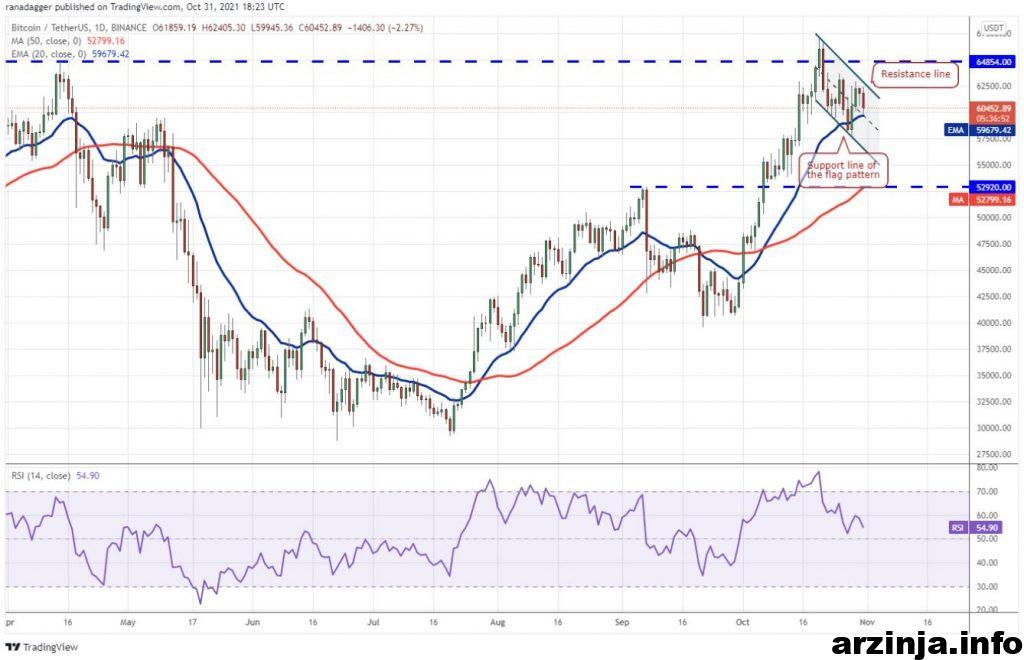Viewport: 1024px width, 660px height.
Task: Click the current price label 60452.89
Action: pos(993,108)
